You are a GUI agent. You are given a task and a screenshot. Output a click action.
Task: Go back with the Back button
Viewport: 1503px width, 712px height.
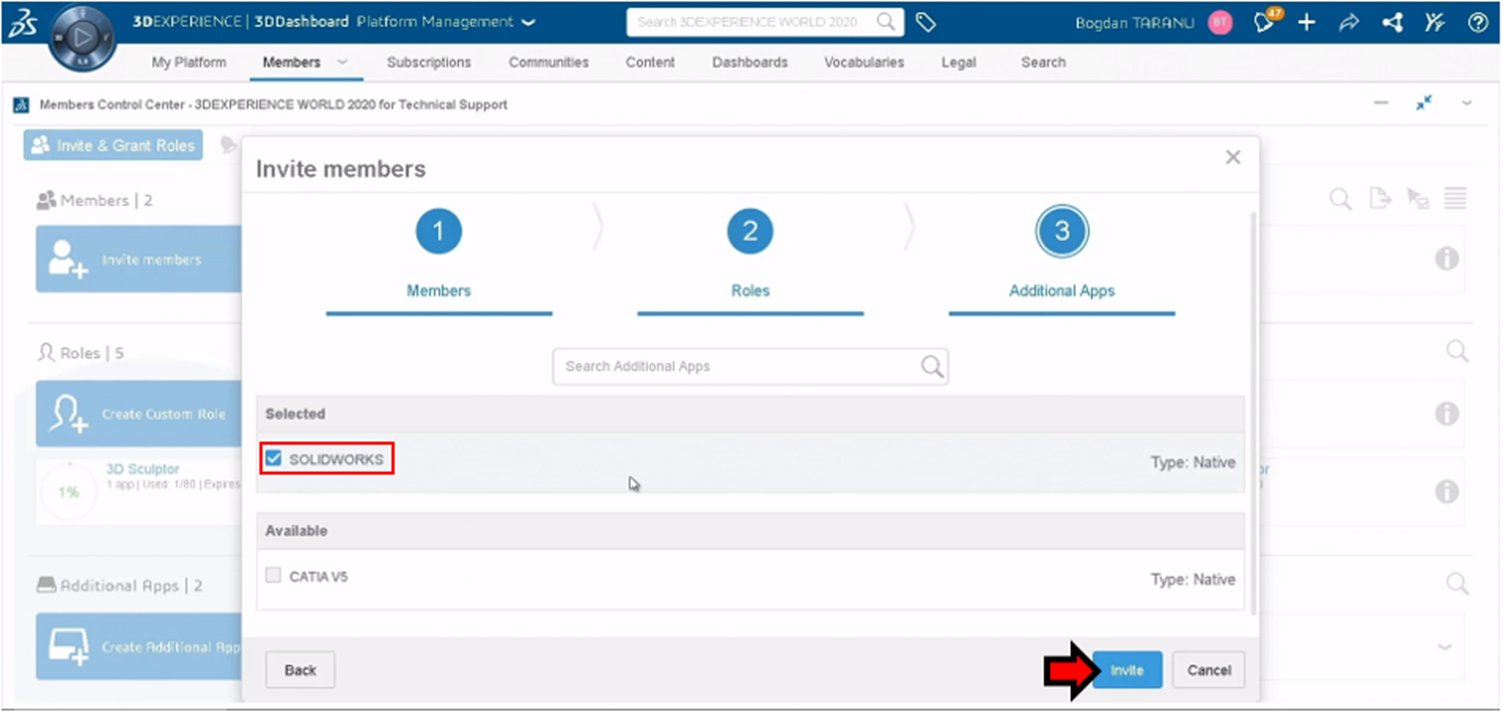click(x=300, y=670)
